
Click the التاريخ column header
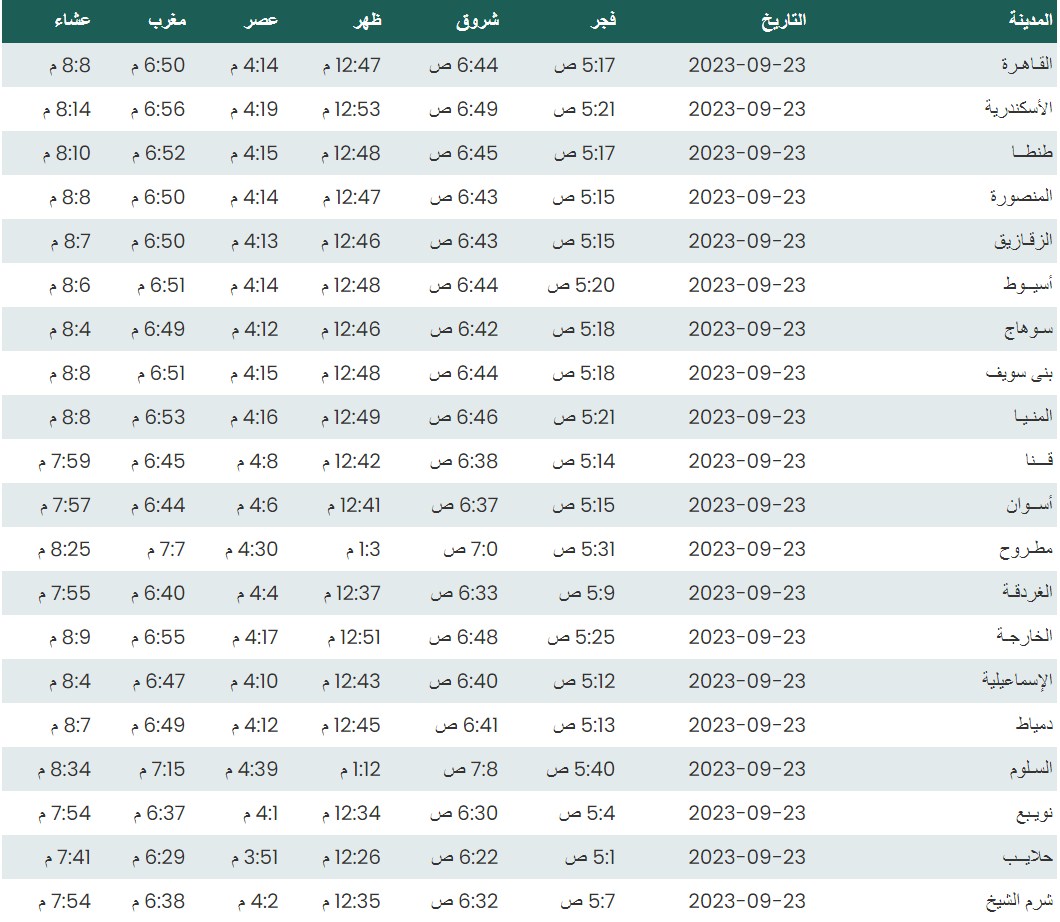pos(778,20)
